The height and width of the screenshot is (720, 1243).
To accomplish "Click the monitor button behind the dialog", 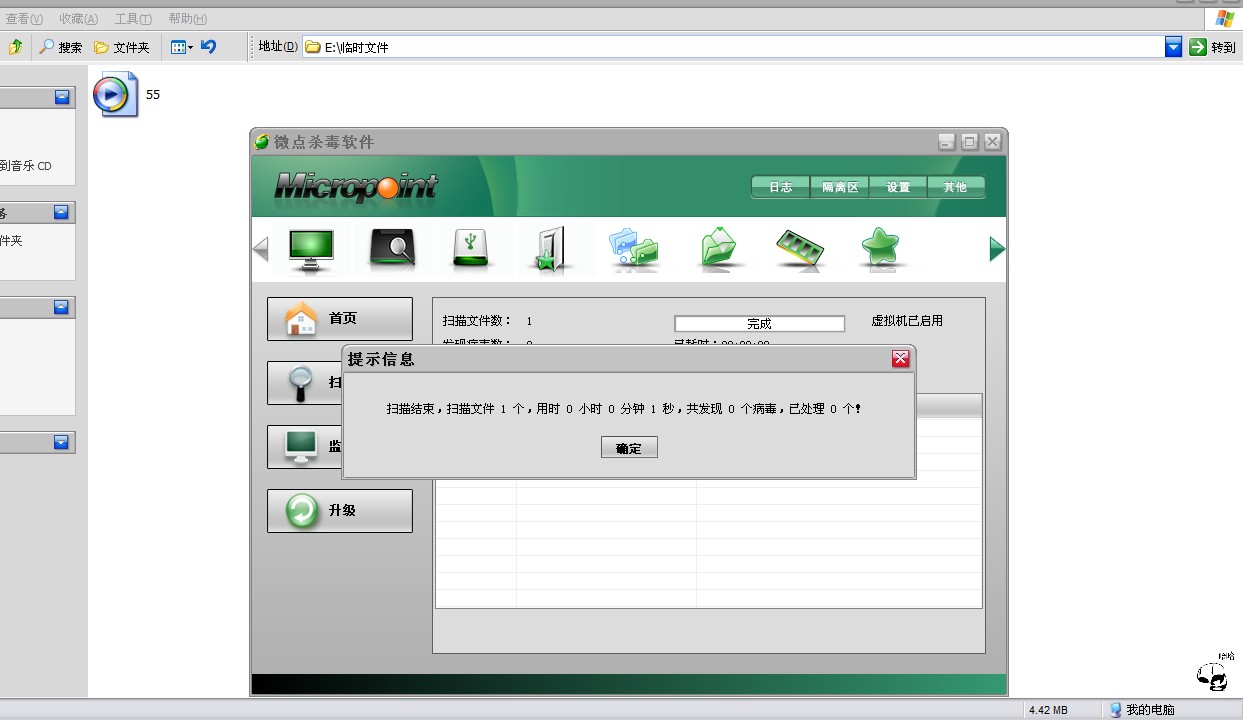I will pos(304,447).
